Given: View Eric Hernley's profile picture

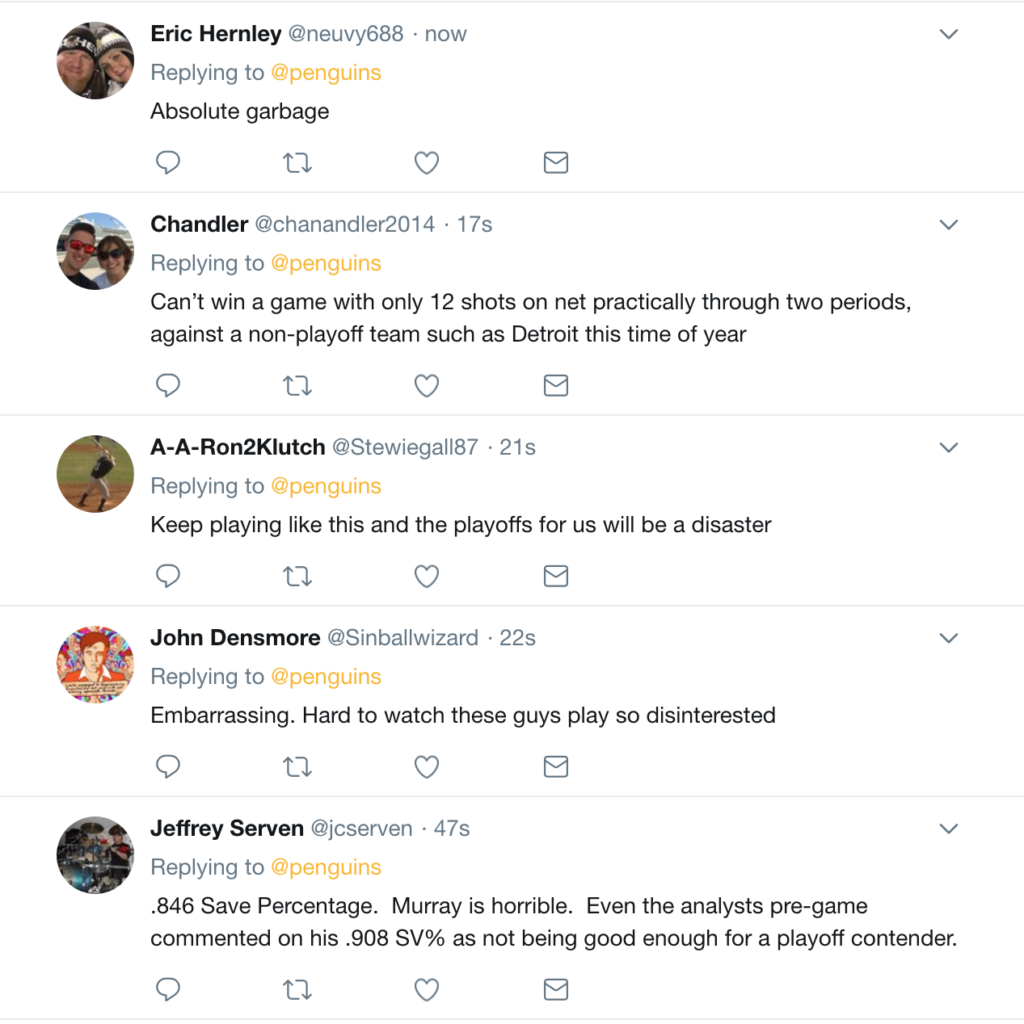Looking at the screenshot, I should coord(95,60).
